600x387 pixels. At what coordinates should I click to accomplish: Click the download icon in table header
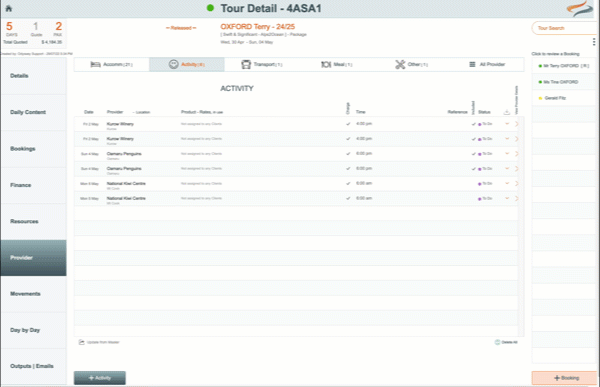[506, 112]
